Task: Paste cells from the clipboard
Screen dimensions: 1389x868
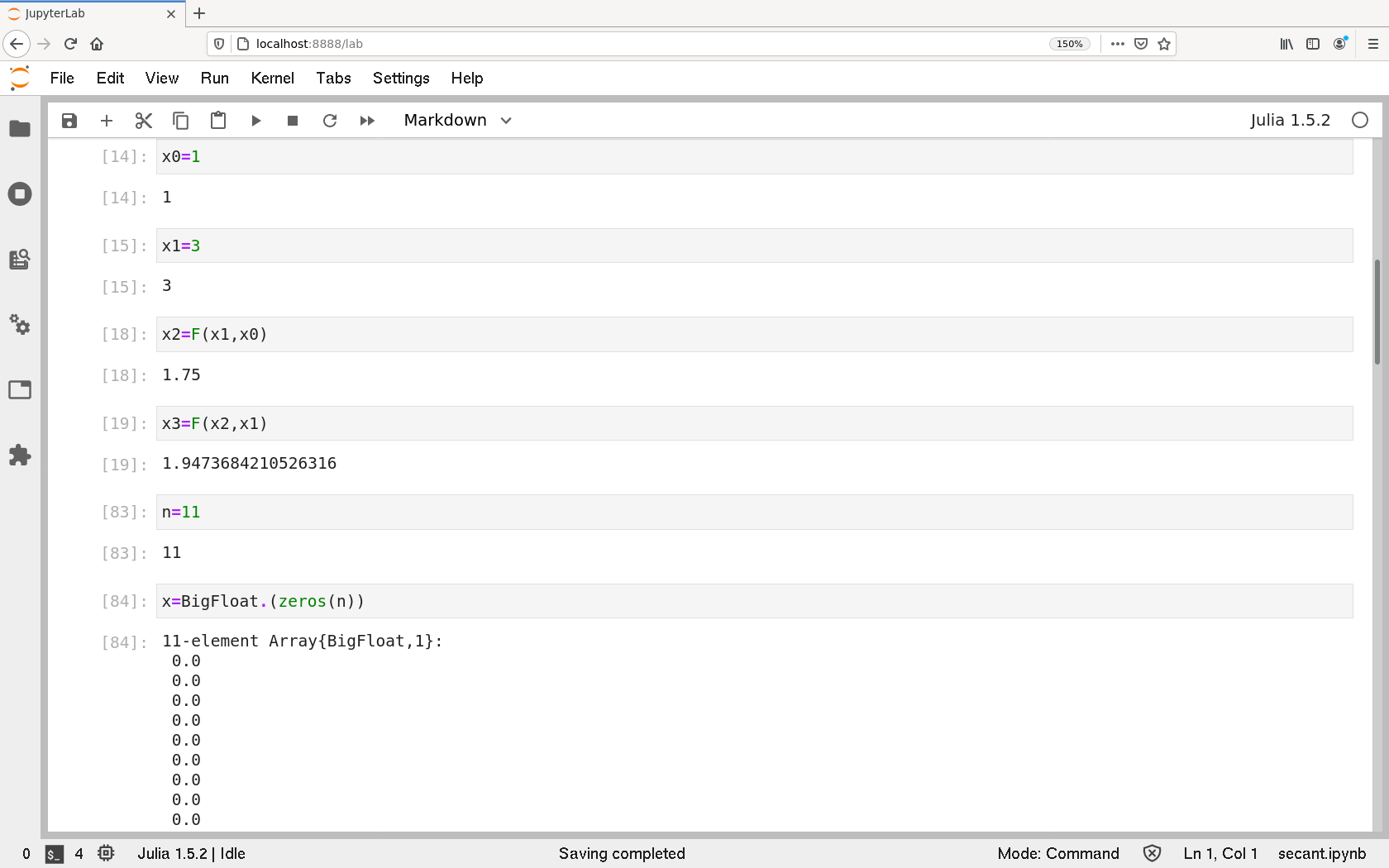Action: 218,121
